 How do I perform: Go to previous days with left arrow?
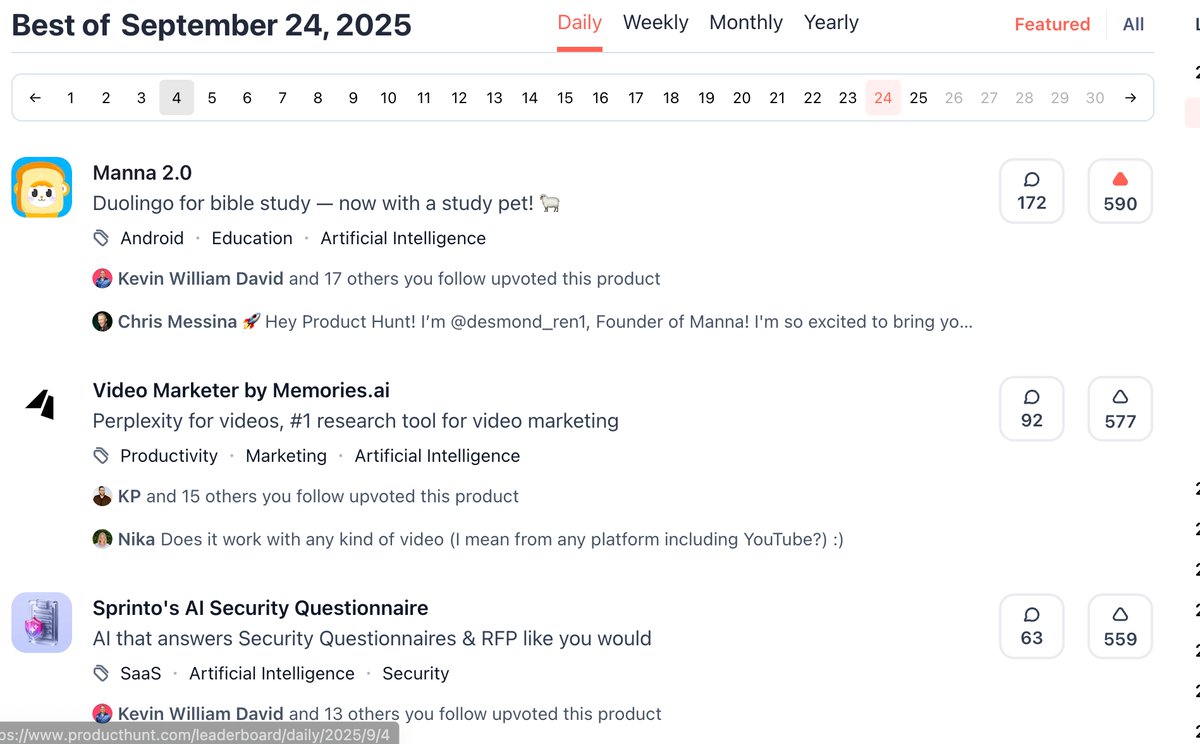[35, 97]
